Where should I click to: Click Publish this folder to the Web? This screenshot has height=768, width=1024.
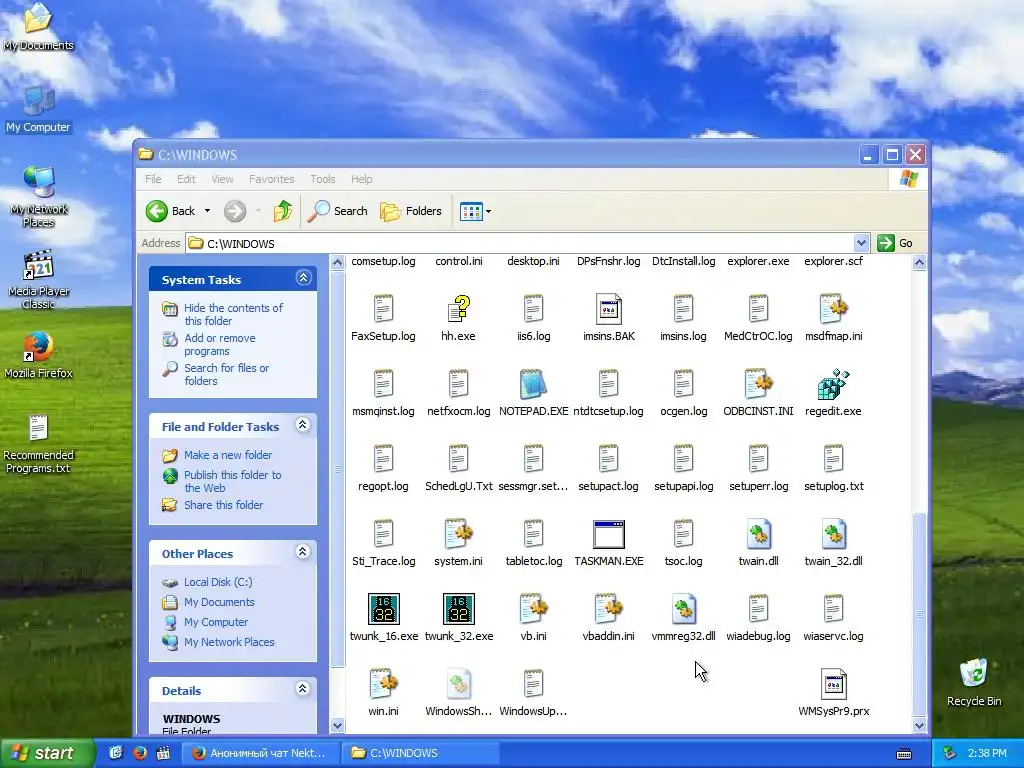232,481
